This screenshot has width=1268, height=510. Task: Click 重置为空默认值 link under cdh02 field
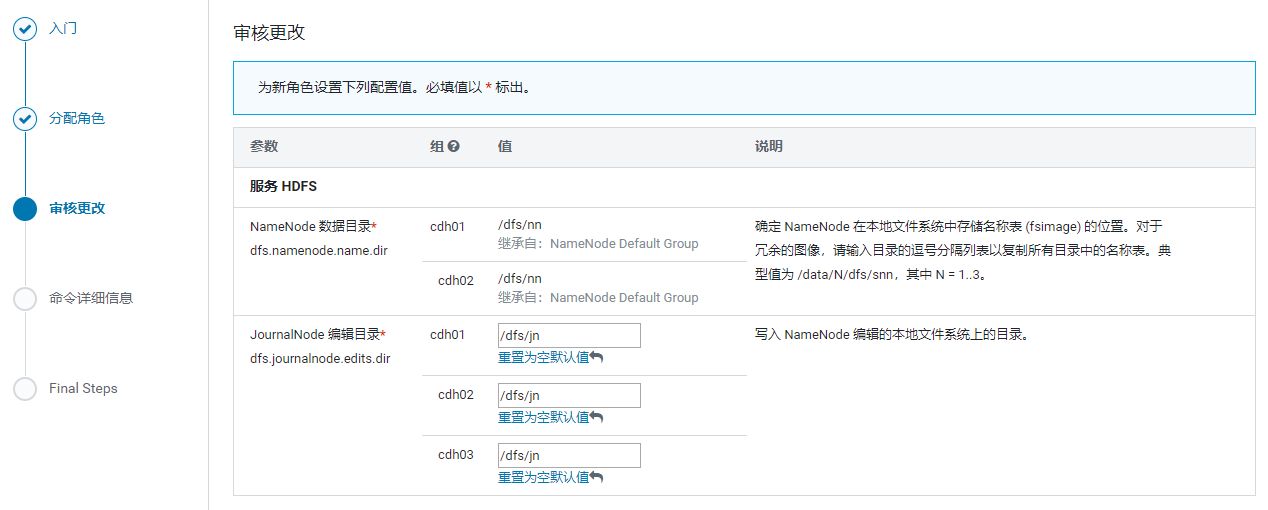click(x=543, y=417)
